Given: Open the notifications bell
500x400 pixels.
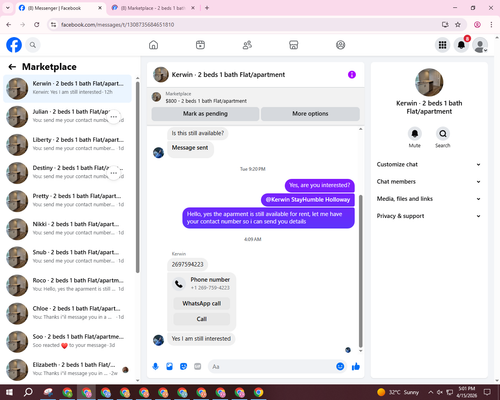Looking at the screenshot, I should [x=461, y=45].
